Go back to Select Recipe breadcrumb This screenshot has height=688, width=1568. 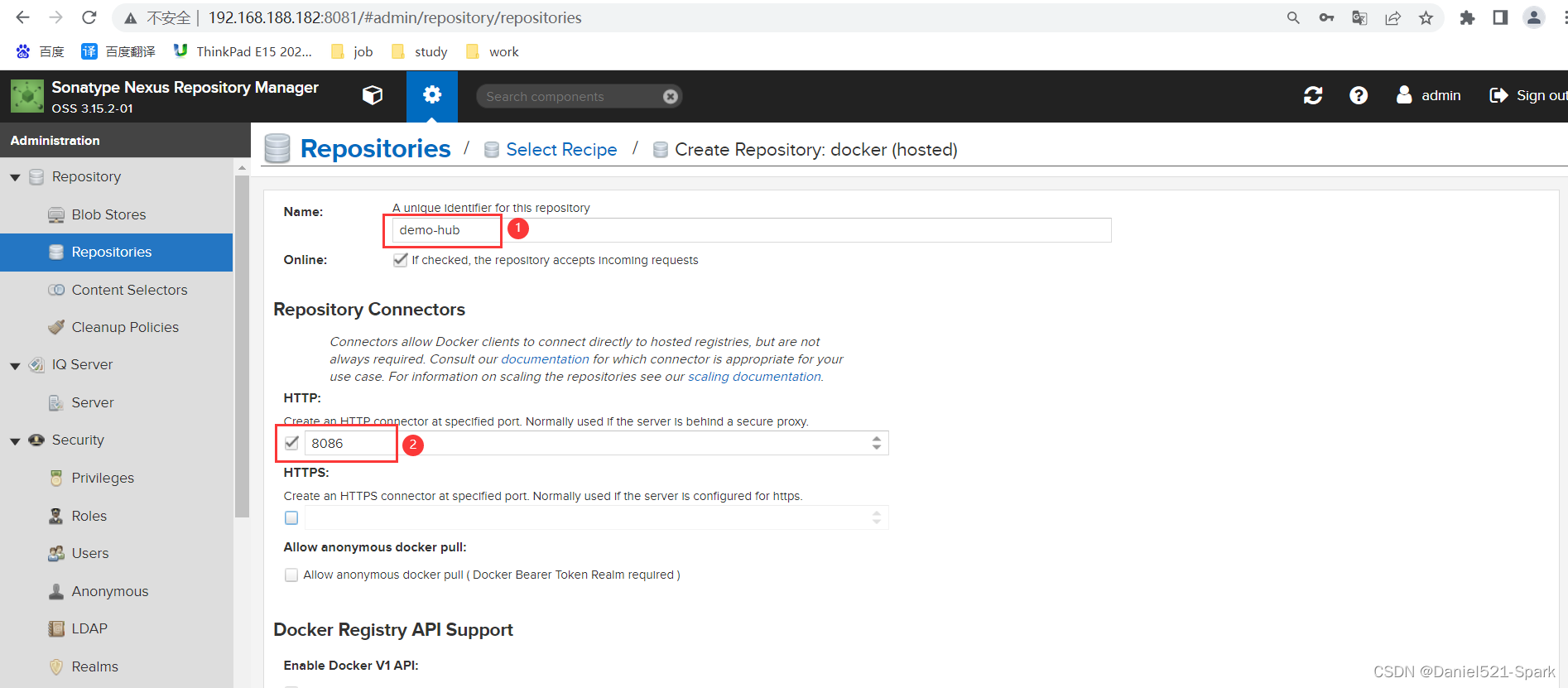(560, 150)
